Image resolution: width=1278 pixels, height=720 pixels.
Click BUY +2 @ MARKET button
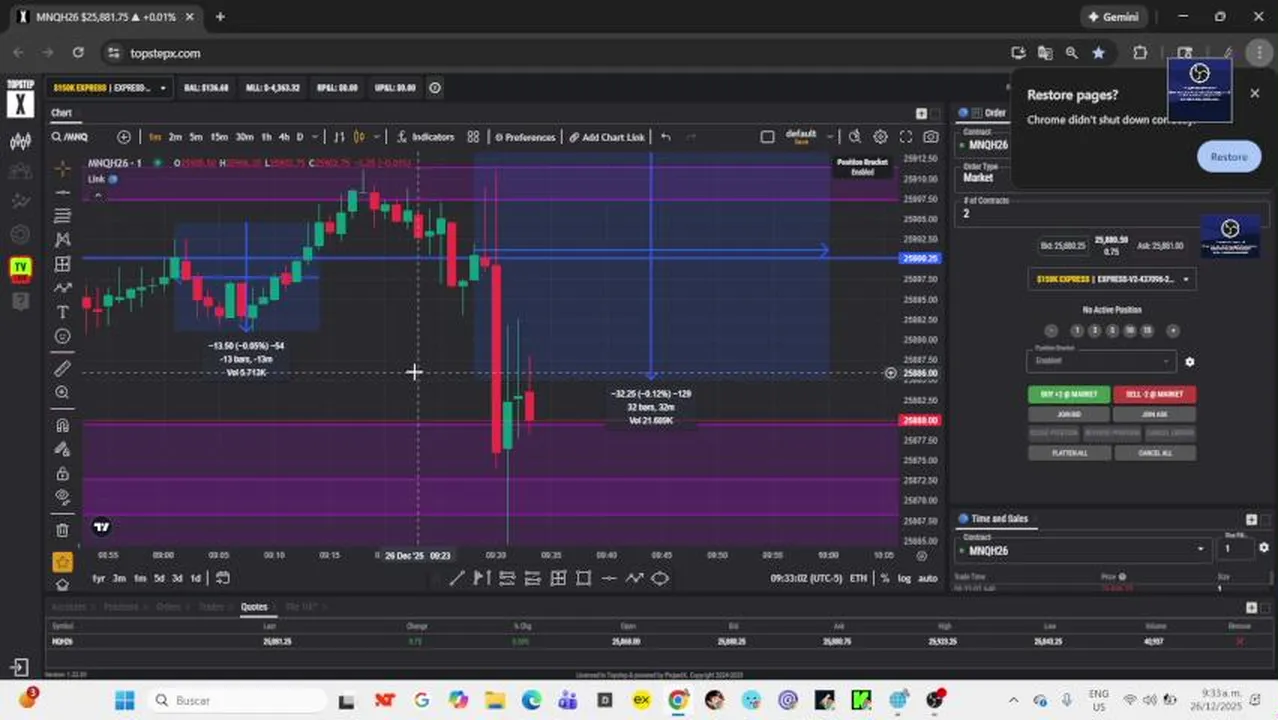(x=1069, y=394)
